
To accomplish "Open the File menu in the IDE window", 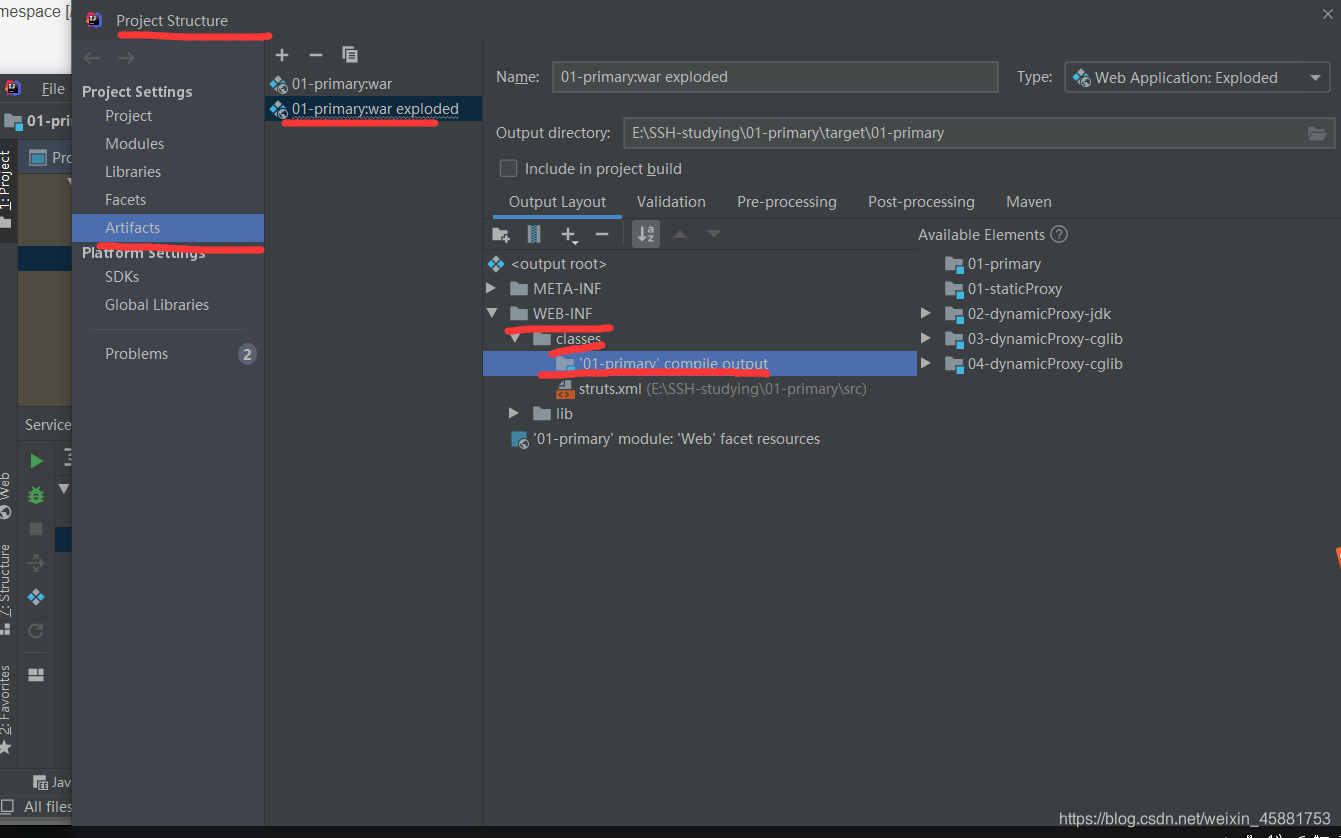I will click(x=53, y=89).
